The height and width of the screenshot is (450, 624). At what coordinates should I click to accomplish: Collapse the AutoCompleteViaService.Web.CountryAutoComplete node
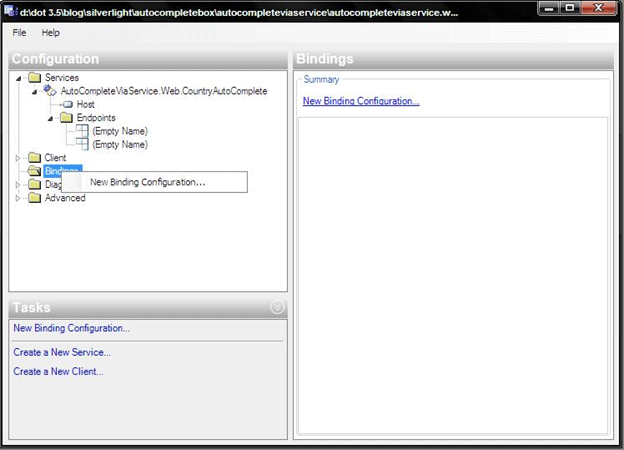[x=34, y=92]
